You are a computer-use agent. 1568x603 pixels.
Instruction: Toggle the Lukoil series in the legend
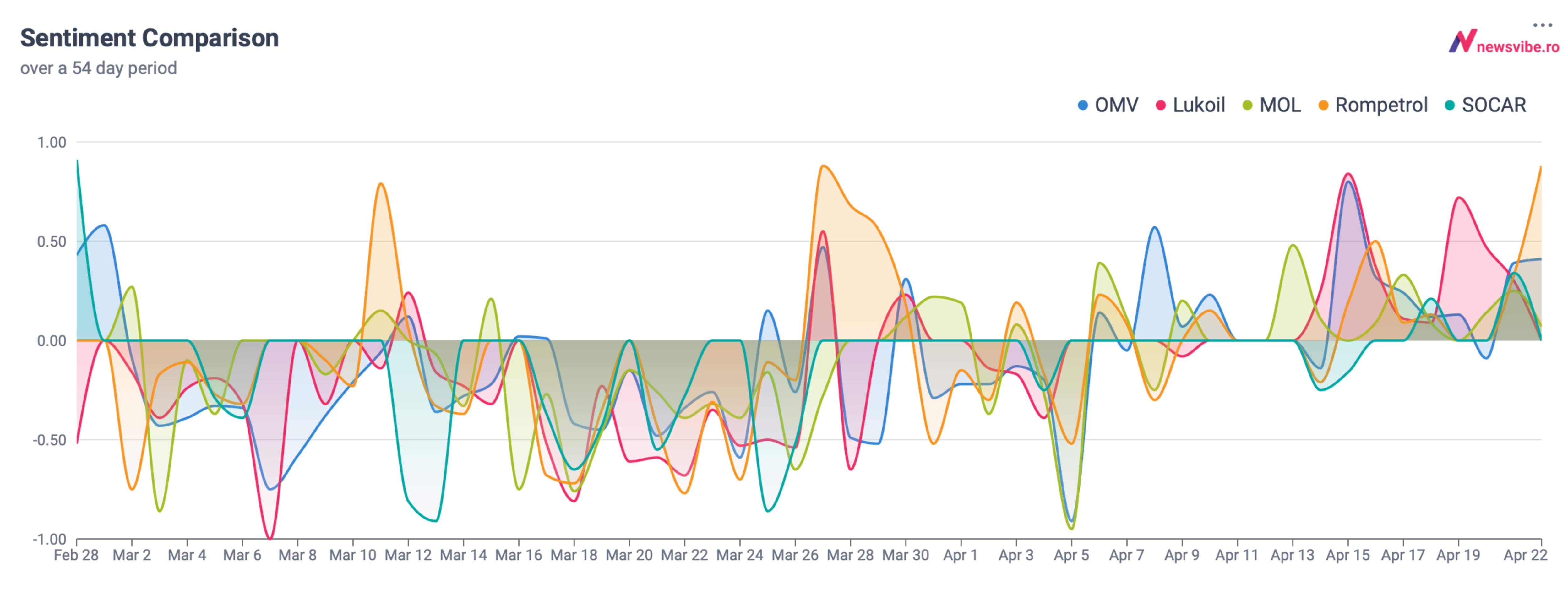click(1190, 105)
